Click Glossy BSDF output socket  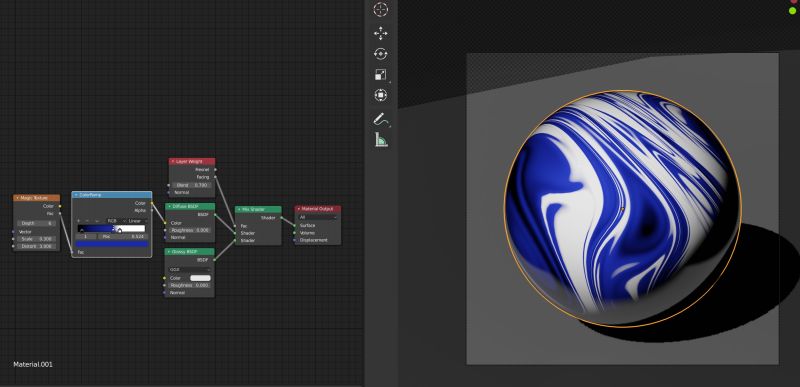pyautogui.click(x=215, y=260)
